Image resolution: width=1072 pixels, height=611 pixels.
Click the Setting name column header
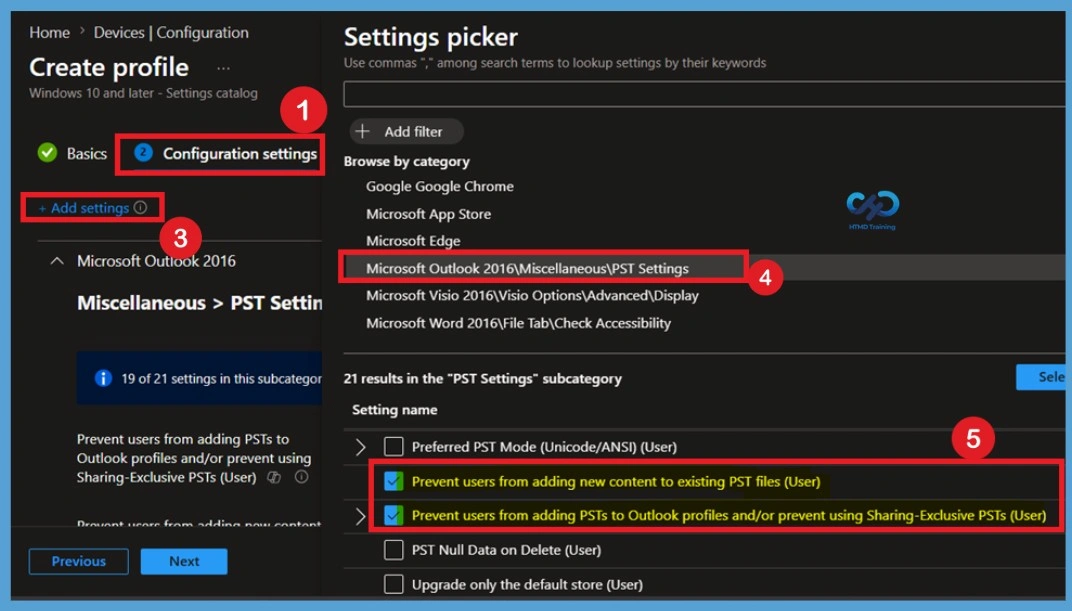click(x=394, y=410)
